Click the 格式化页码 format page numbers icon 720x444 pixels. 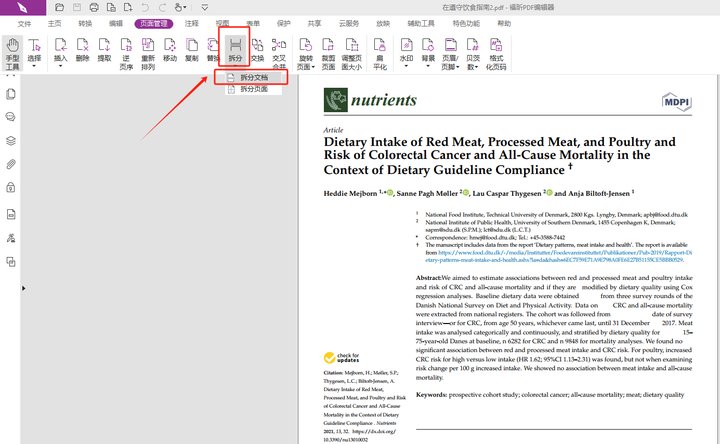pyautogui.click(x=496, y=52)
